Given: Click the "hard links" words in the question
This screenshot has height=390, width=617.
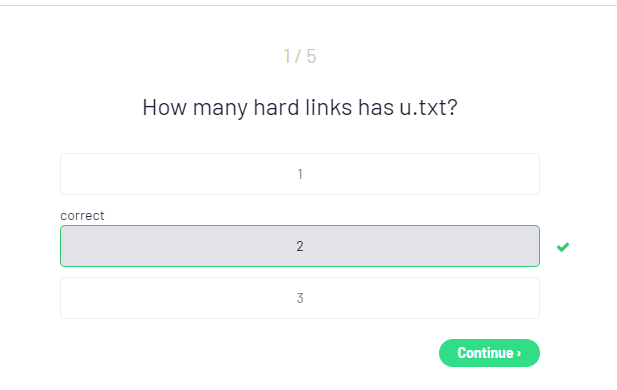Looking at the screenshot, I should click(303, 107).
